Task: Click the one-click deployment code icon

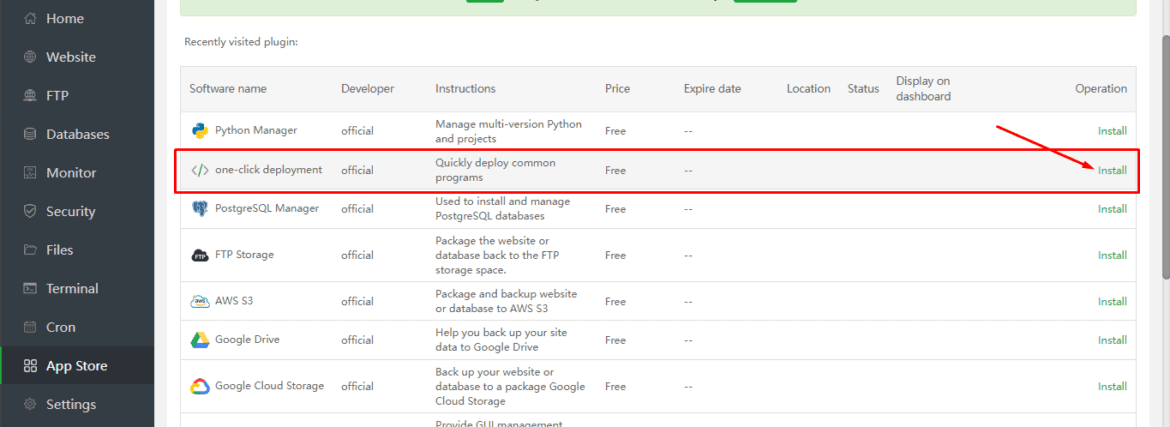Action: coord(199,170)
